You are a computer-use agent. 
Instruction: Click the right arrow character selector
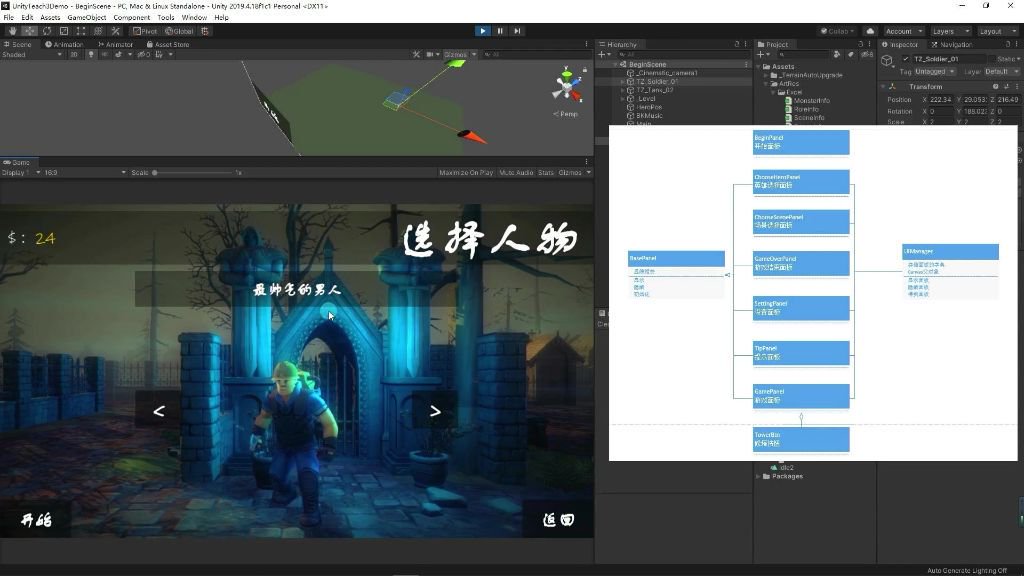pyautogui.click(x=435, y=411)
